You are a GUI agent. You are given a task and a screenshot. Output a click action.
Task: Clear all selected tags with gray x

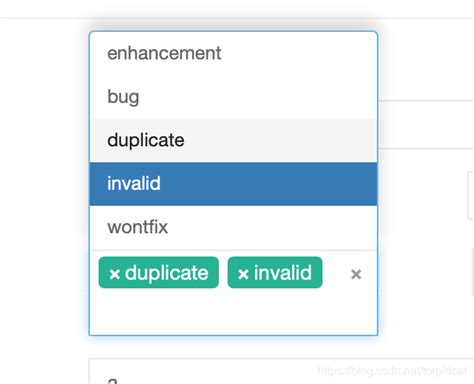point(356,274)
